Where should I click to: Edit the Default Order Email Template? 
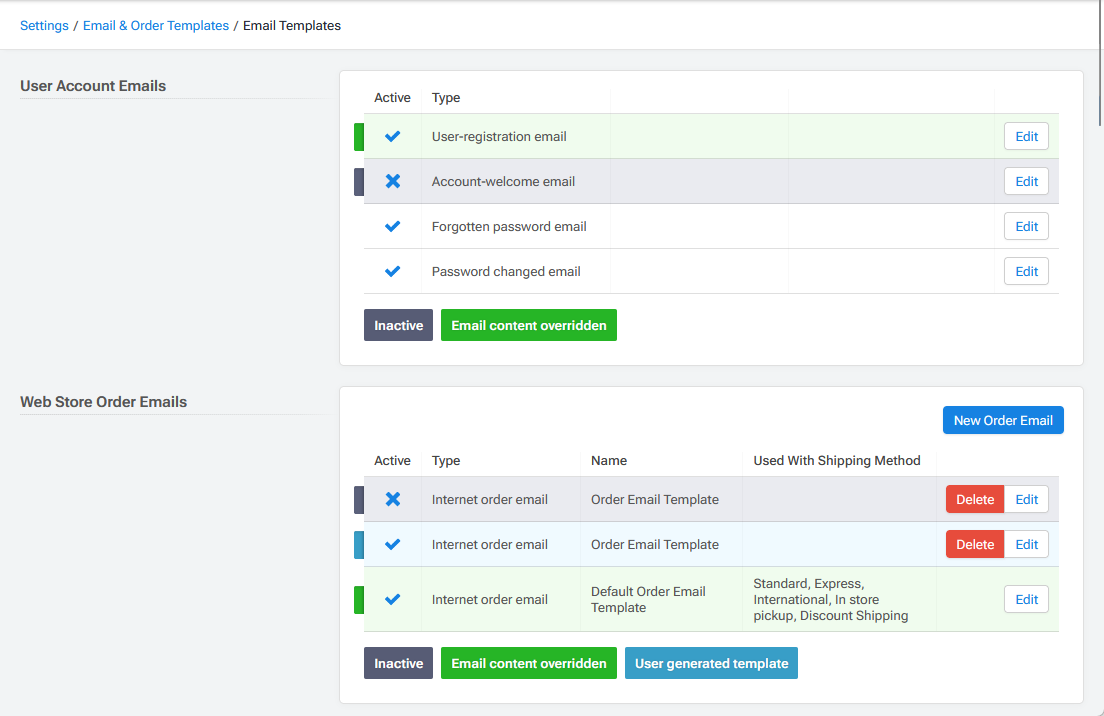[x=1026, y=599]
